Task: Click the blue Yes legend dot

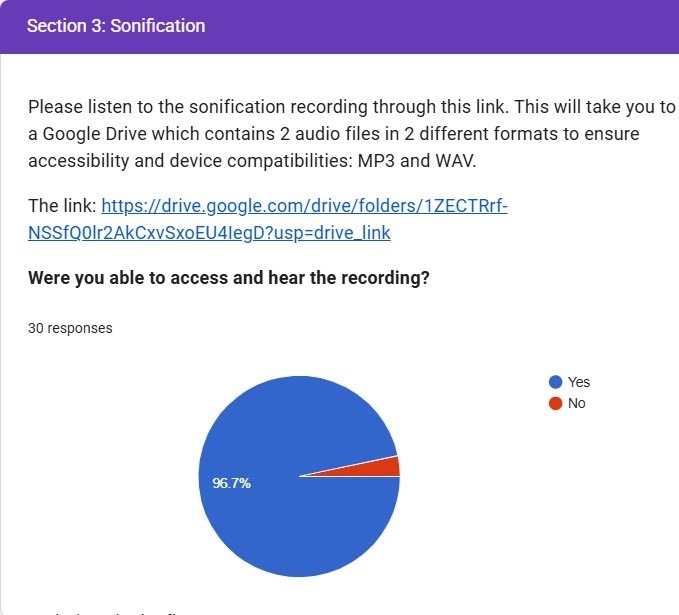Action: [x=555, y=382]
